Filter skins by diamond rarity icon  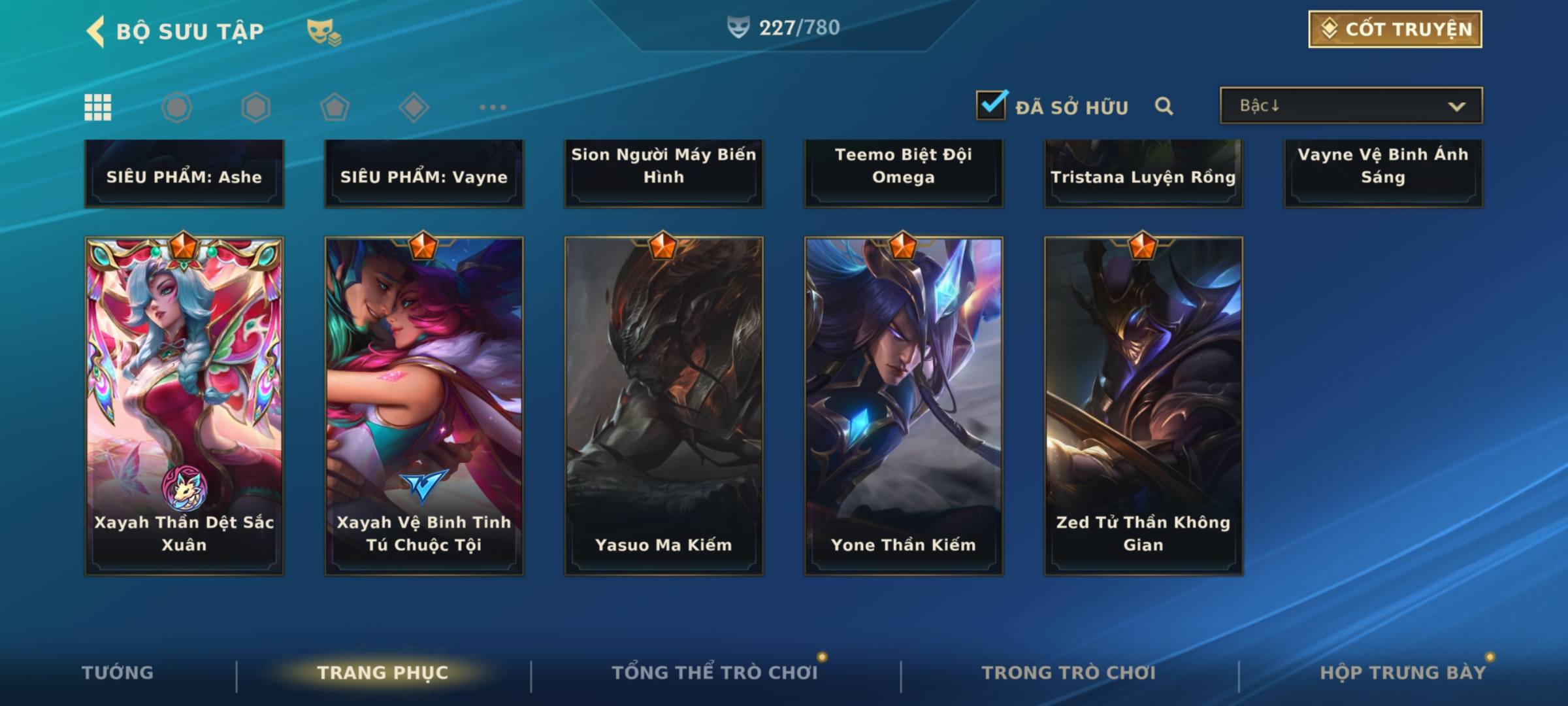(x=414, y=107)
